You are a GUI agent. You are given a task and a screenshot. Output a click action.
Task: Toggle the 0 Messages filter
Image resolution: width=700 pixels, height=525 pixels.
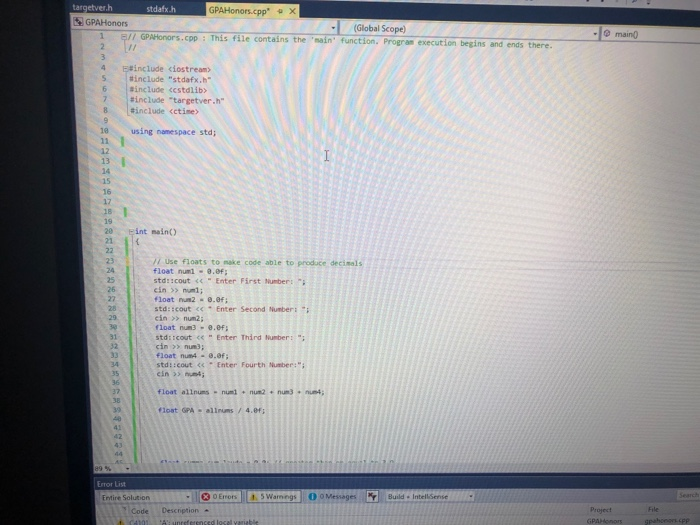tap(332, 496)
